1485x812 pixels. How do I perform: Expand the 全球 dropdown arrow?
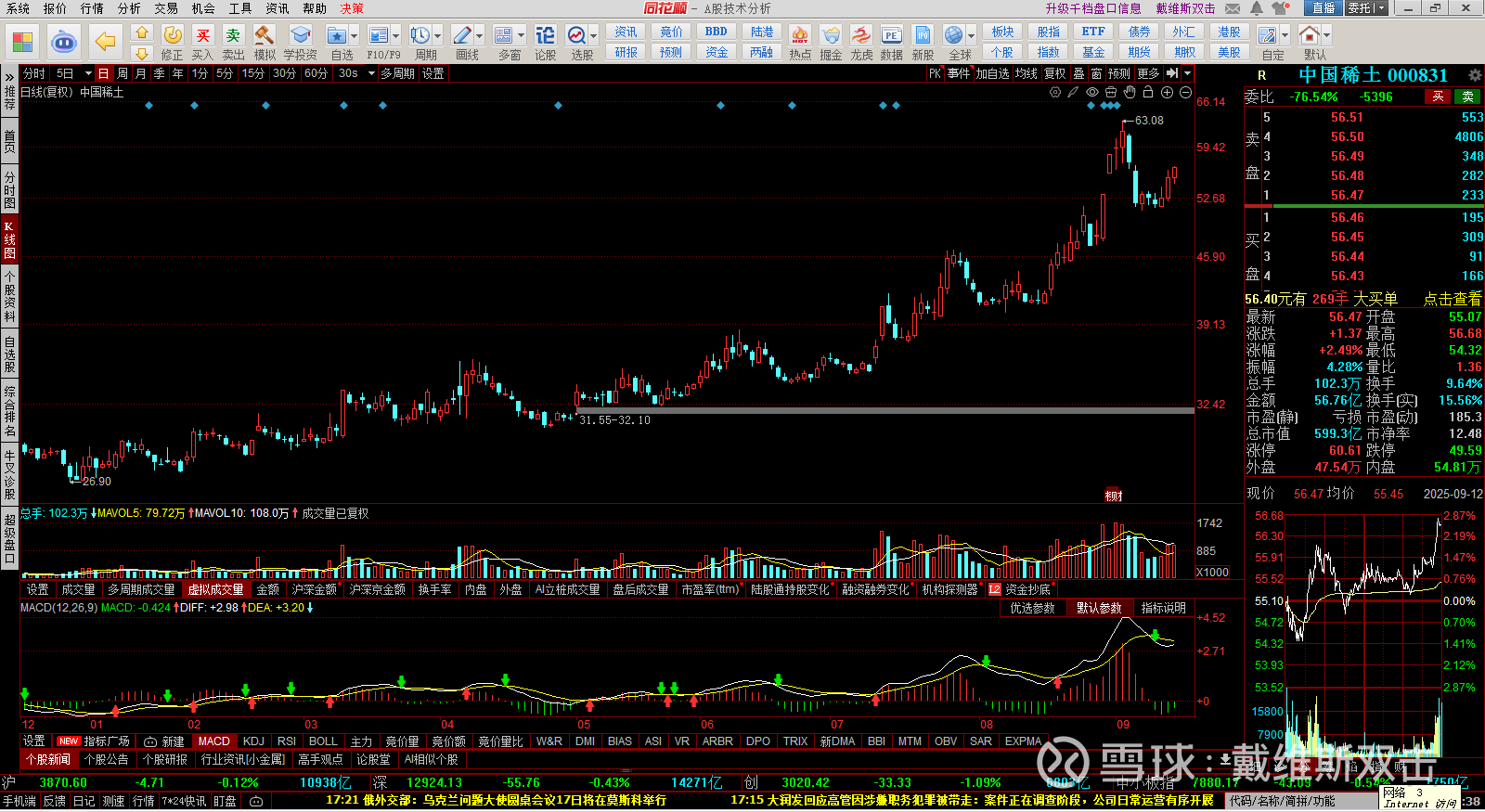click(x=972, y=35)
